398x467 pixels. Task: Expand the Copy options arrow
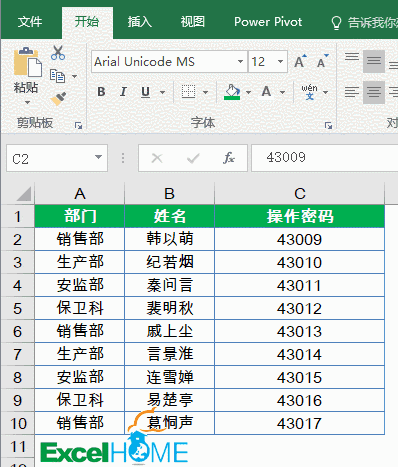[x=74, y=77]
